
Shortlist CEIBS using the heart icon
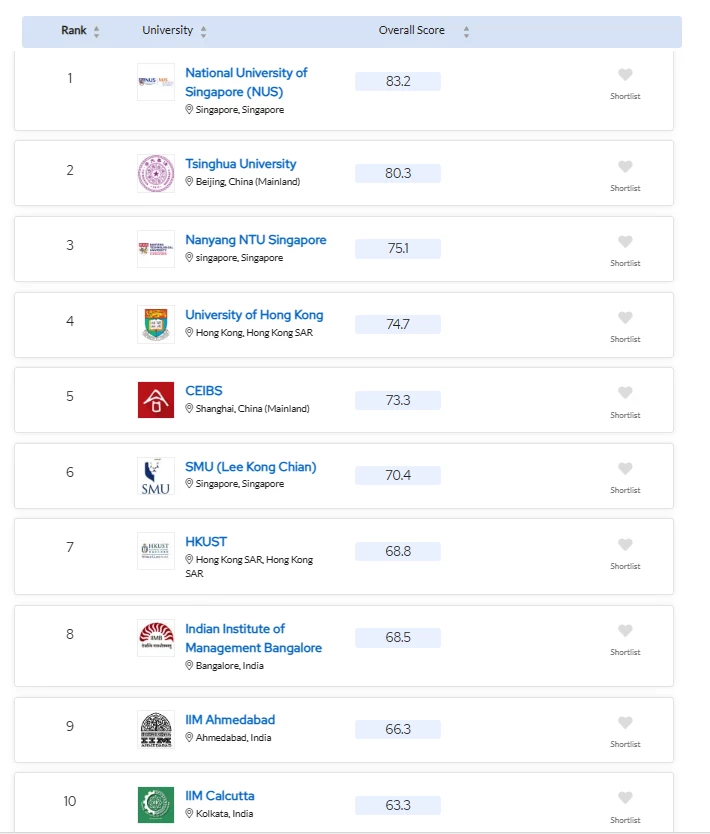point(625,393)
